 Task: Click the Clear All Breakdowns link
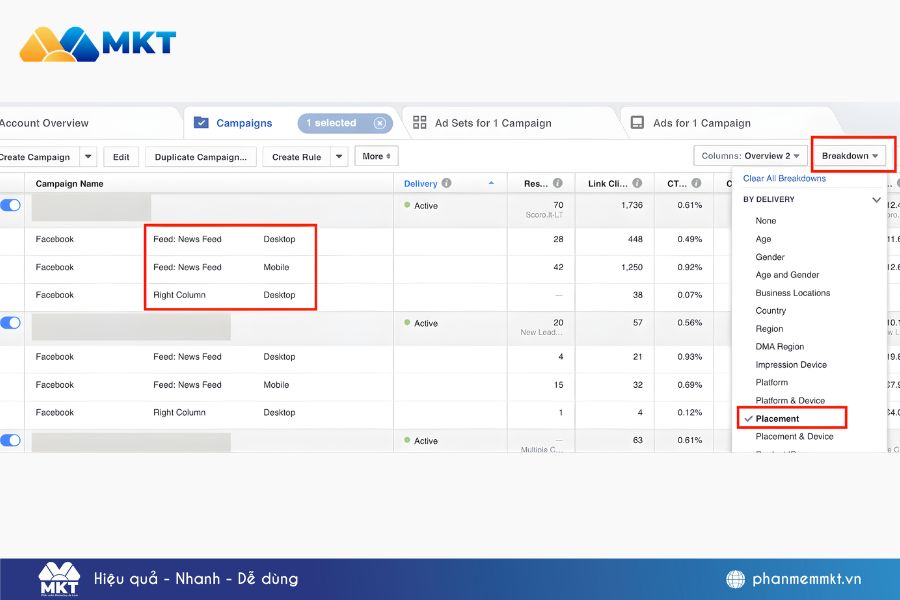[x=784, y=179]
